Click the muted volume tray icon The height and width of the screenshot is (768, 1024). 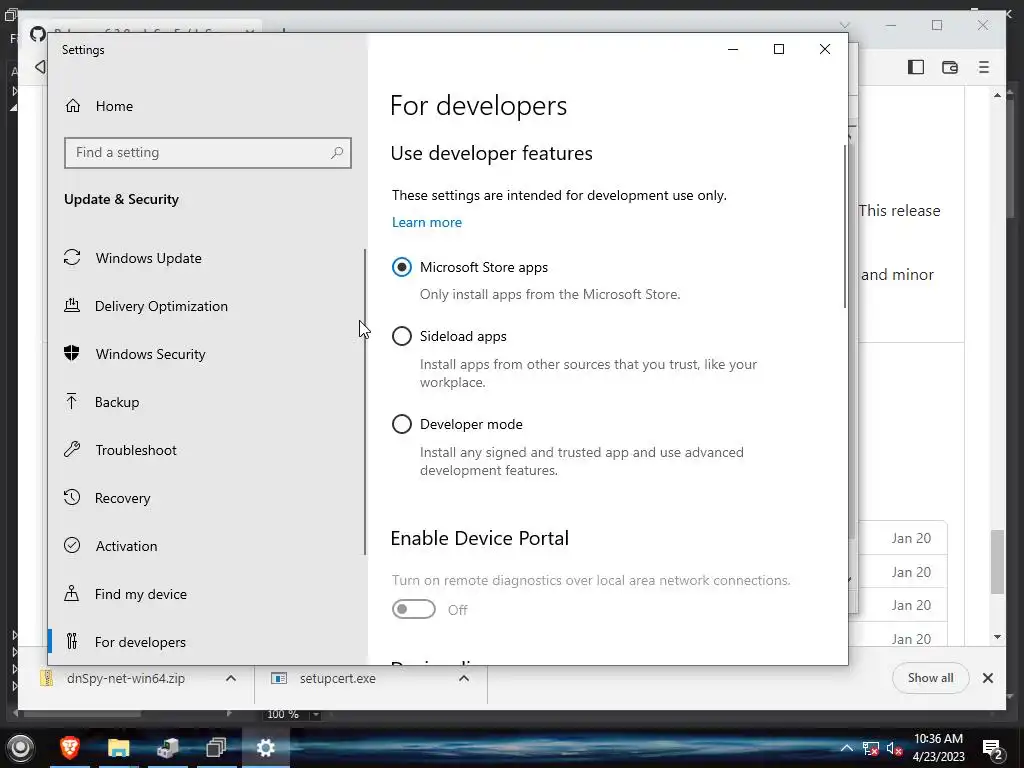click(x=895, y=748)
